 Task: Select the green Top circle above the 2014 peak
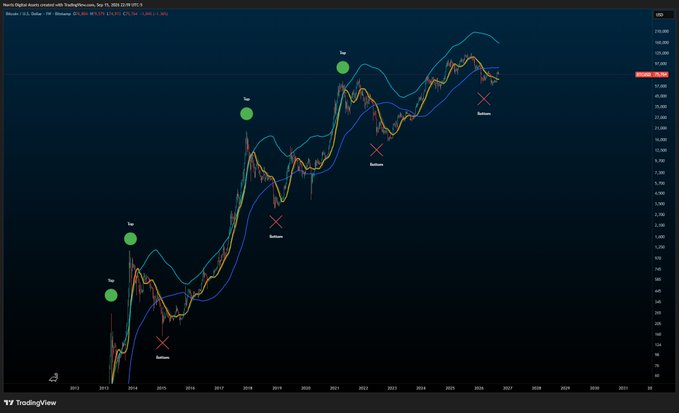point(130,239)
